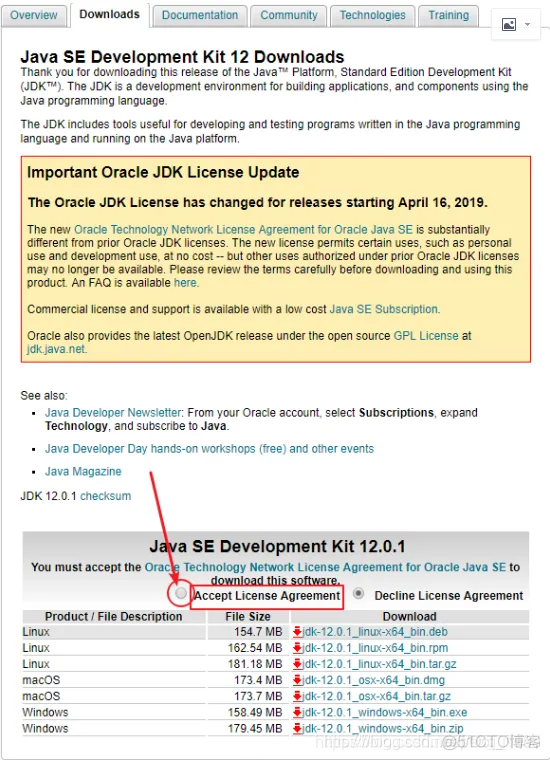Click the red download arrow icon beside the linux .tar.gz file
Image resolution: width=550 pixels, height=760 pixels.
click(298, 664)
